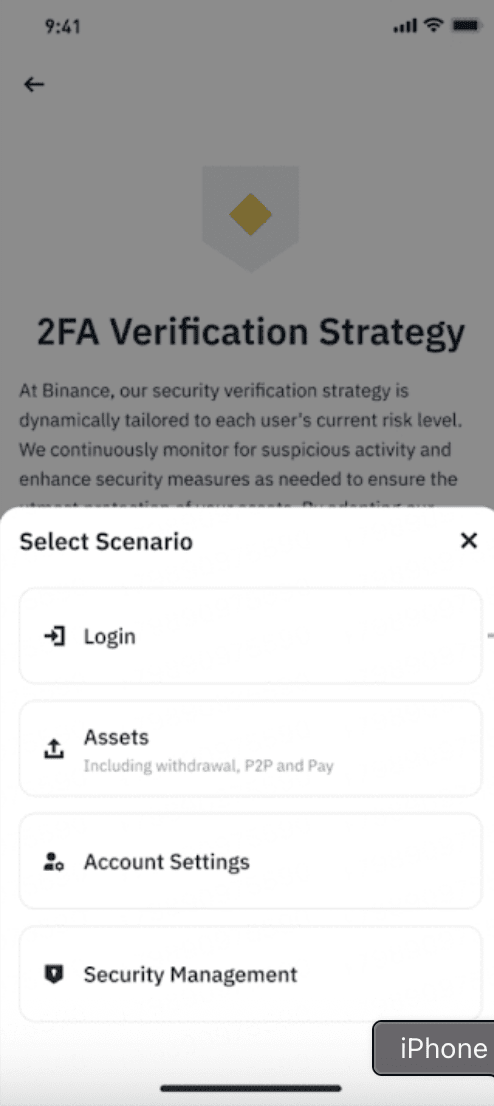Tap the Binance shield logo
Image resolution: width=494 pixels, height=1106 pixels.
coord(251,218)
